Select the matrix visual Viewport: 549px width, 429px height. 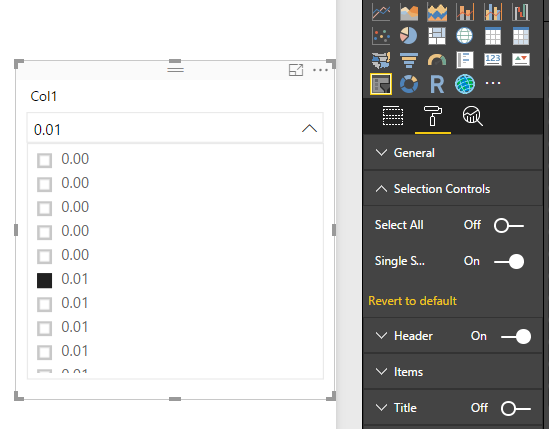521,36
